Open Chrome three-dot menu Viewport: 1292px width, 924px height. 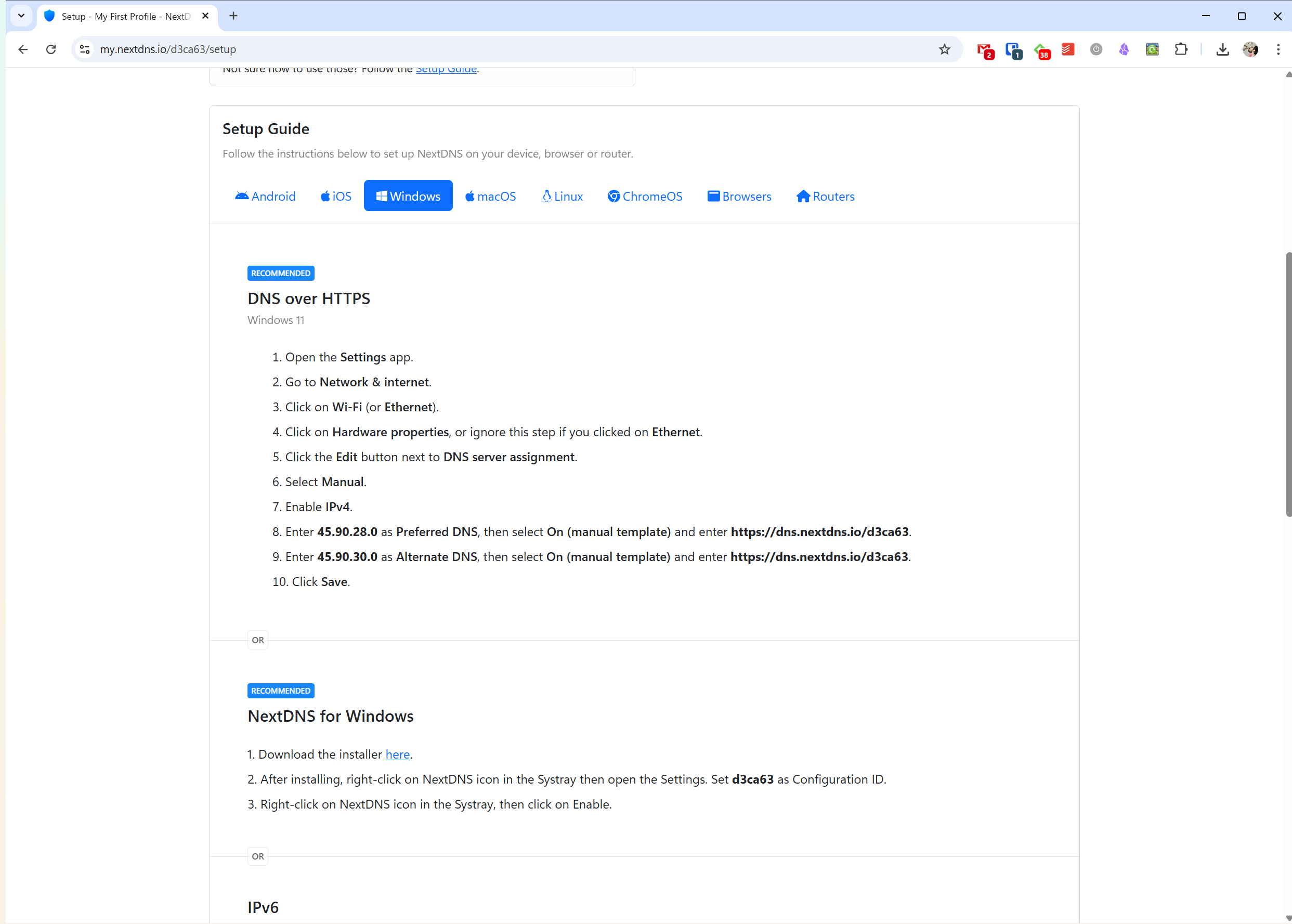[1278, 49]
